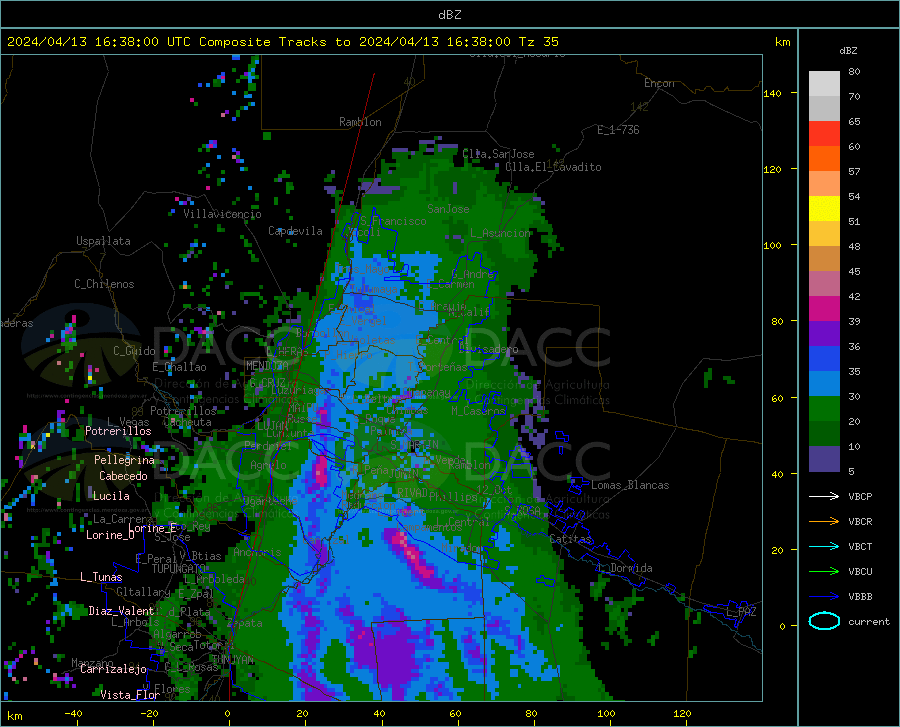Click the 'Lucila' map label

click(x=111, y=496)
